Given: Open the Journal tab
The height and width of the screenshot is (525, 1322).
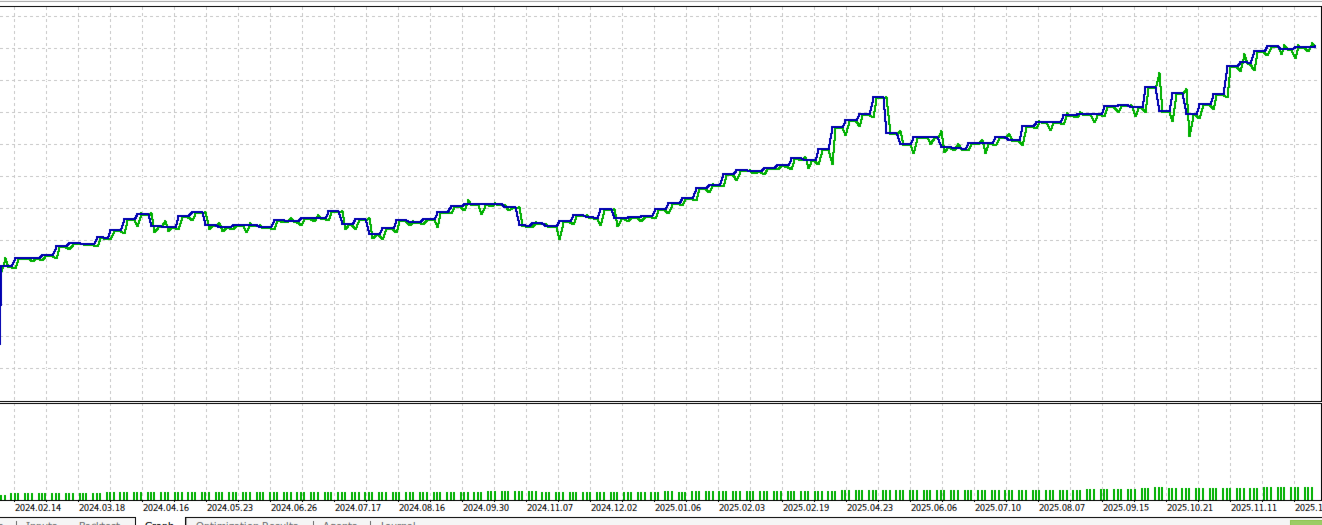Looking at the screenshot, I should (397, 523).
